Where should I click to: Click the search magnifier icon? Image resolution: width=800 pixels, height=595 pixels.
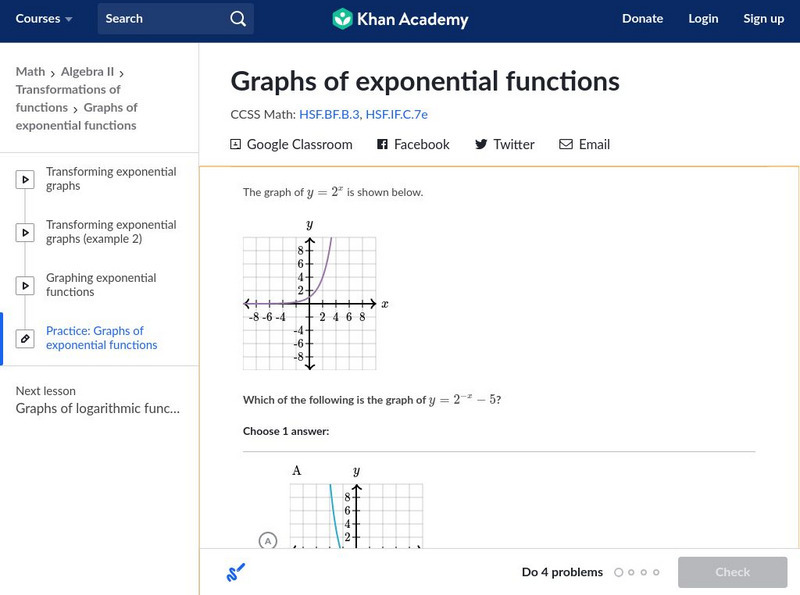237,19
